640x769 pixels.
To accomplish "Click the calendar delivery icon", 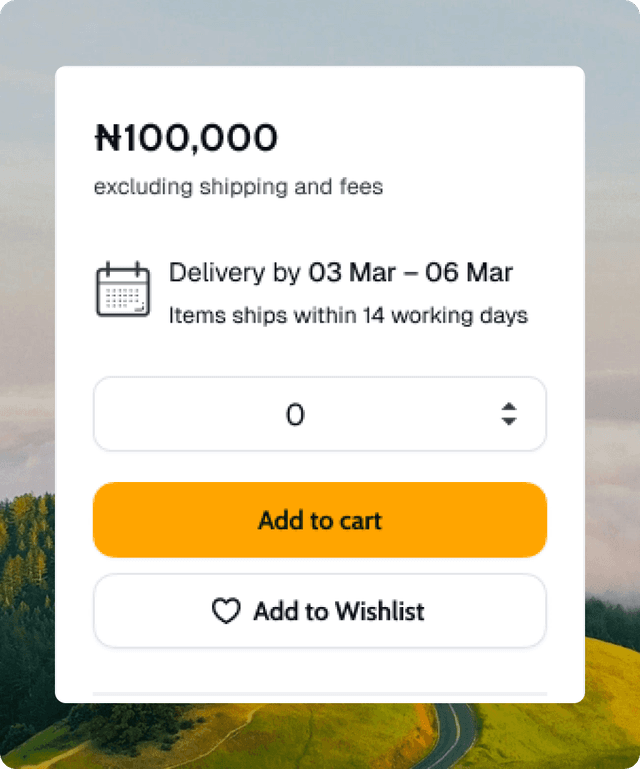I will (123, 290).
